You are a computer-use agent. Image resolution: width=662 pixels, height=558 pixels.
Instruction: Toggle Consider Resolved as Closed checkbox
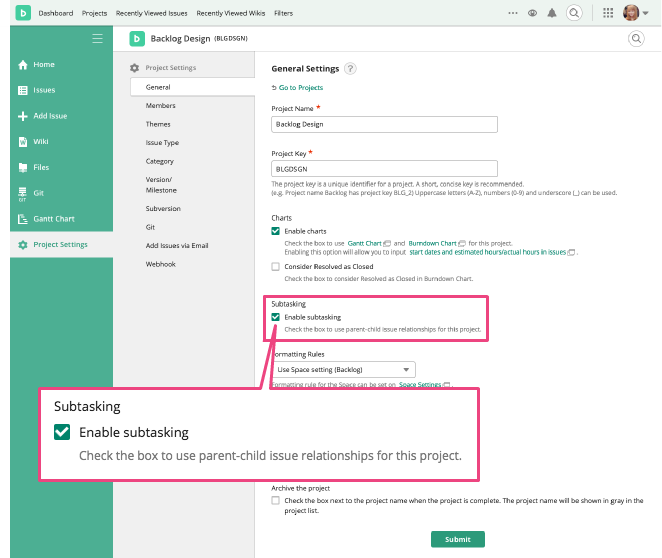point(276,266)
